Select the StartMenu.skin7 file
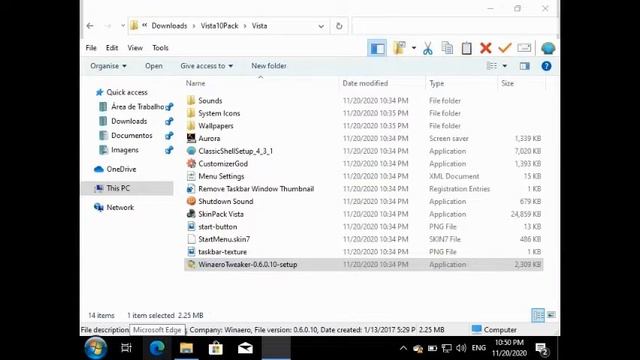Image resolution: width=640 pixels, height=360 pixels. pyautogui.click(x=224, y=240)
